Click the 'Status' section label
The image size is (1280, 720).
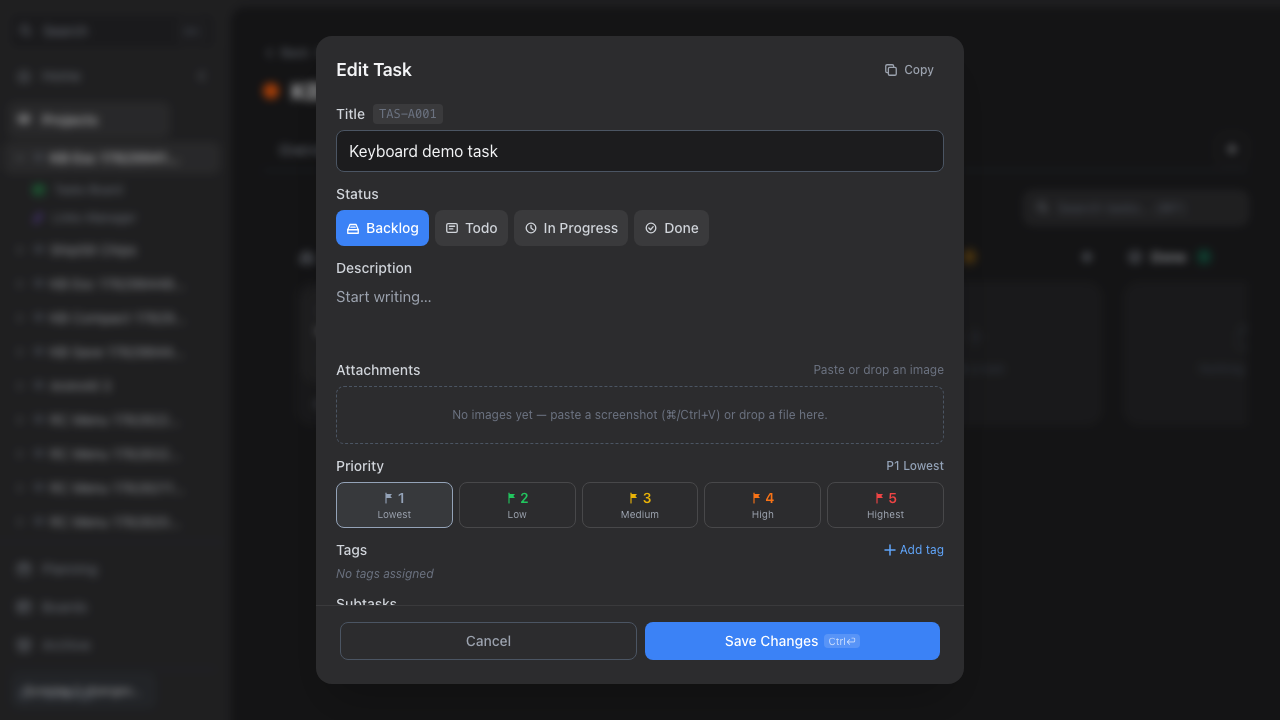pyautogui.click(x=357, y=194)
